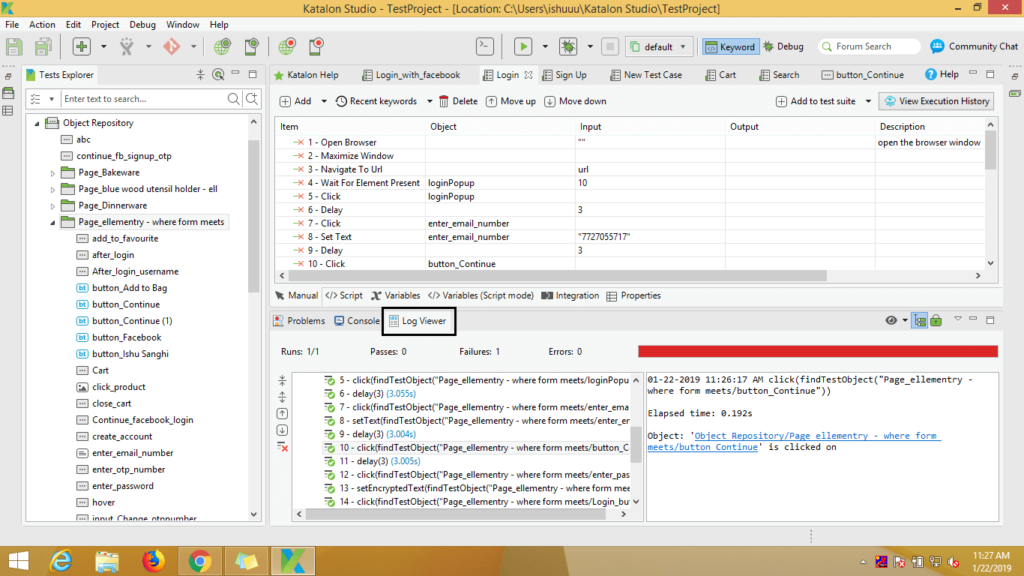Open the Project menu
This screenshot has height=576, width=1024.
click(x=104, y=24)
